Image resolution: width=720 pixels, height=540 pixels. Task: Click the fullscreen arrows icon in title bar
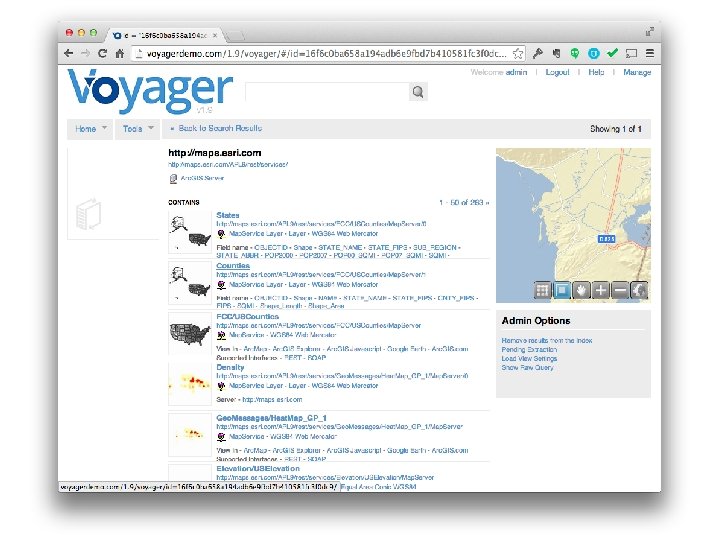[650, 32]
